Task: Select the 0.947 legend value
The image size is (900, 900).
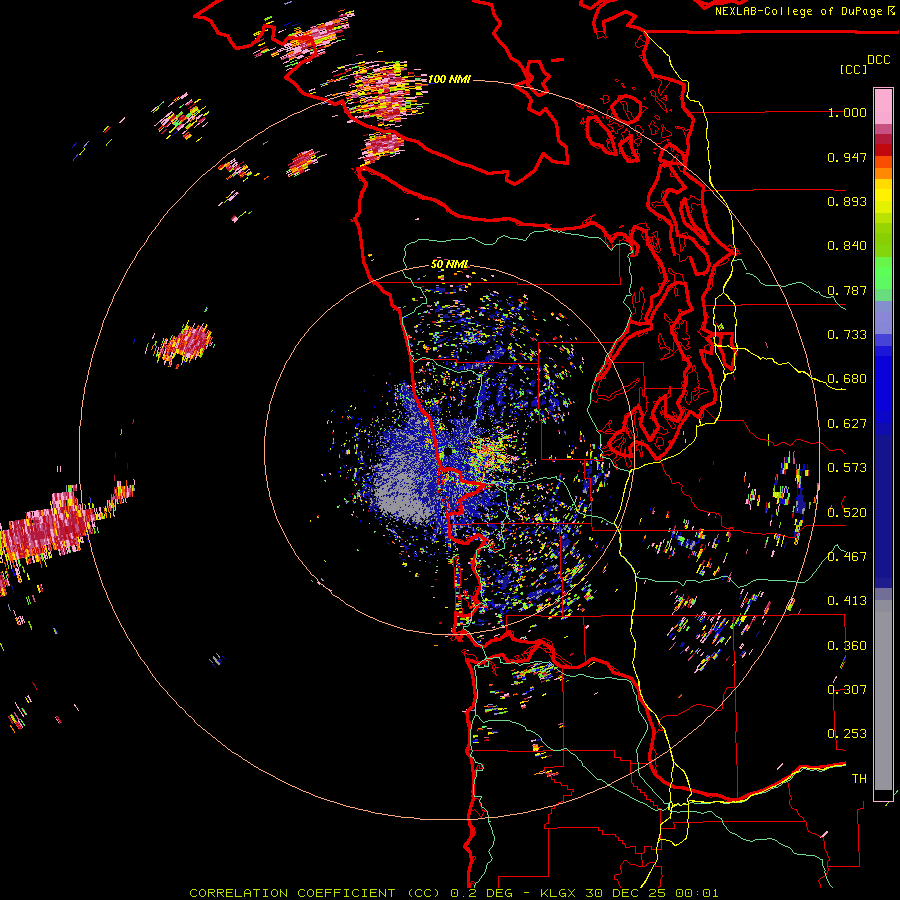Action: coord(847,157)
